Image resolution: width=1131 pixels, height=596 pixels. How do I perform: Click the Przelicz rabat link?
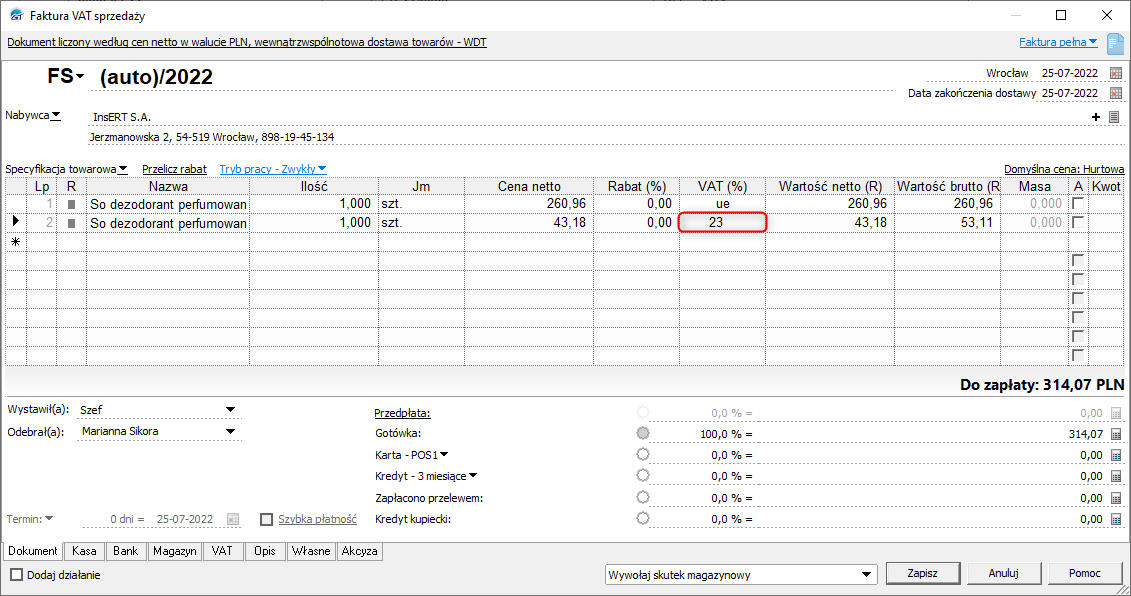click(174, 170)
